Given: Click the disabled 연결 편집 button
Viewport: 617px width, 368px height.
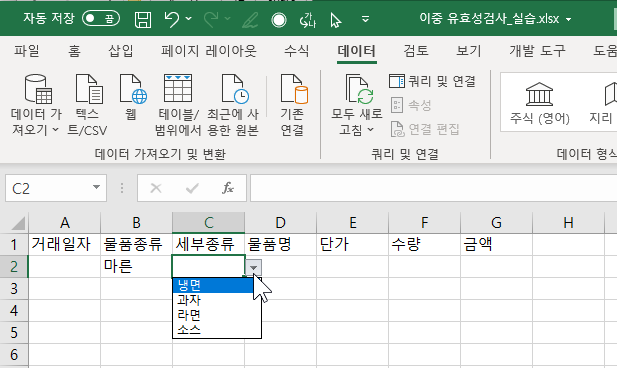Looking at the screenshot, I should point(425,129).
